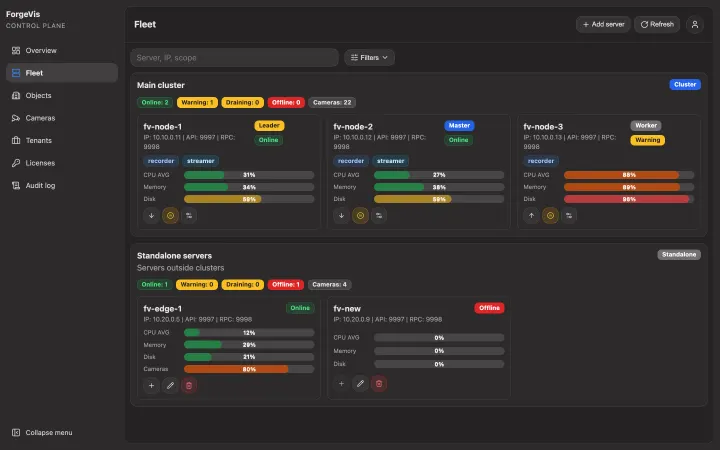Click the Standalone Online: 1 badge
Image resolution: width=720 pixels, height=450 pixels.
[x=155, y=285]
